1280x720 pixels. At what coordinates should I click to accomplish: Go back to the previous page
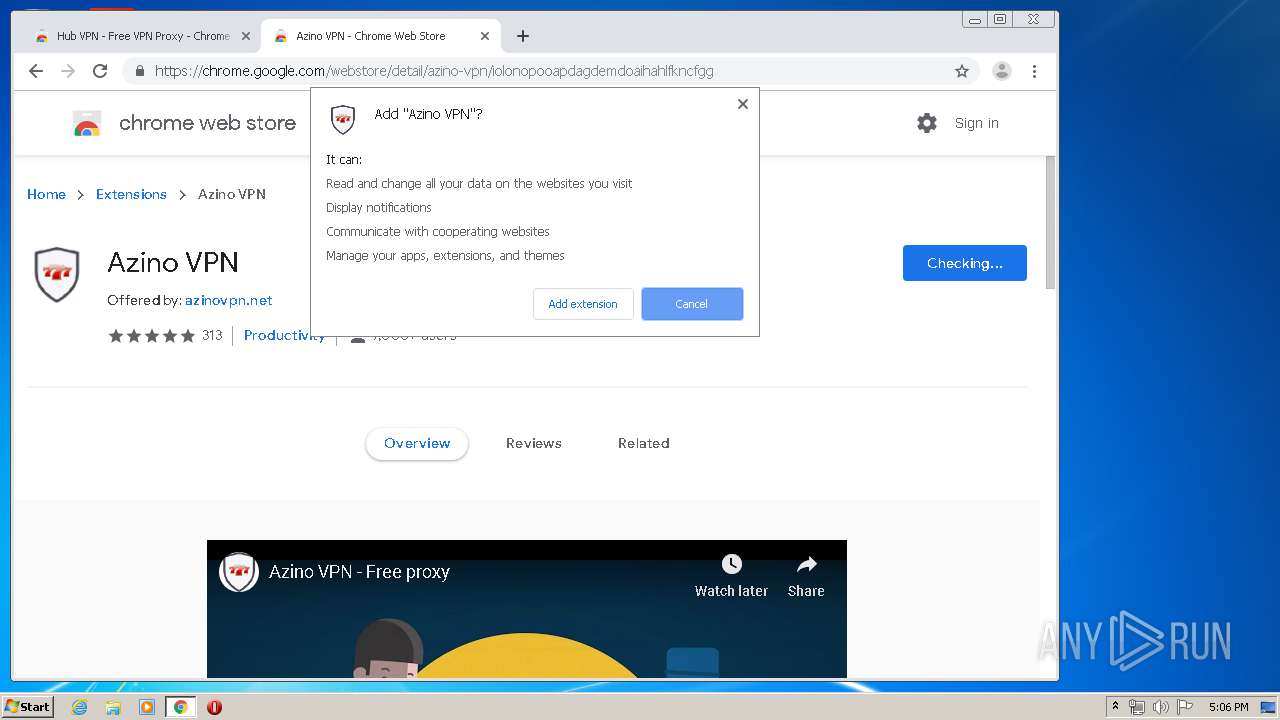click(x=36, y=71)
